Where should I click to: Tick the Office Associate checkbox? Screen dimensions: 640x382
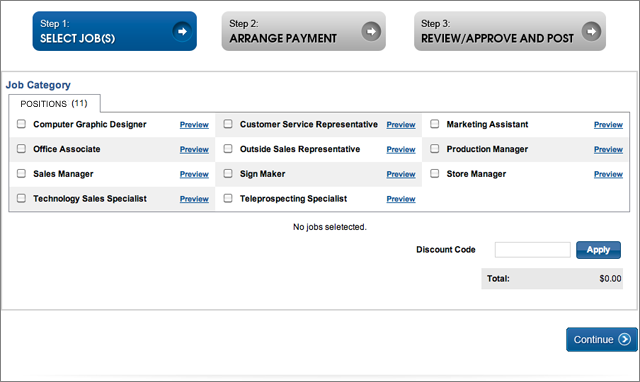[x=21, y=149]
